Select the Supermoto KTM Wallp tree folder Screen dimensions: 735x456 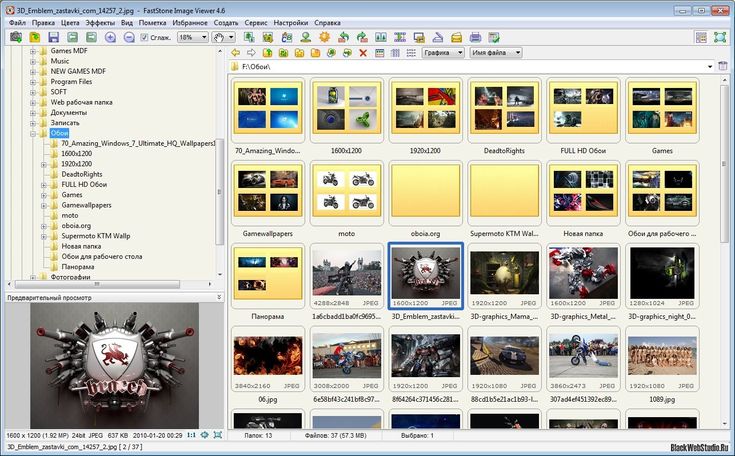pos(96,236)
